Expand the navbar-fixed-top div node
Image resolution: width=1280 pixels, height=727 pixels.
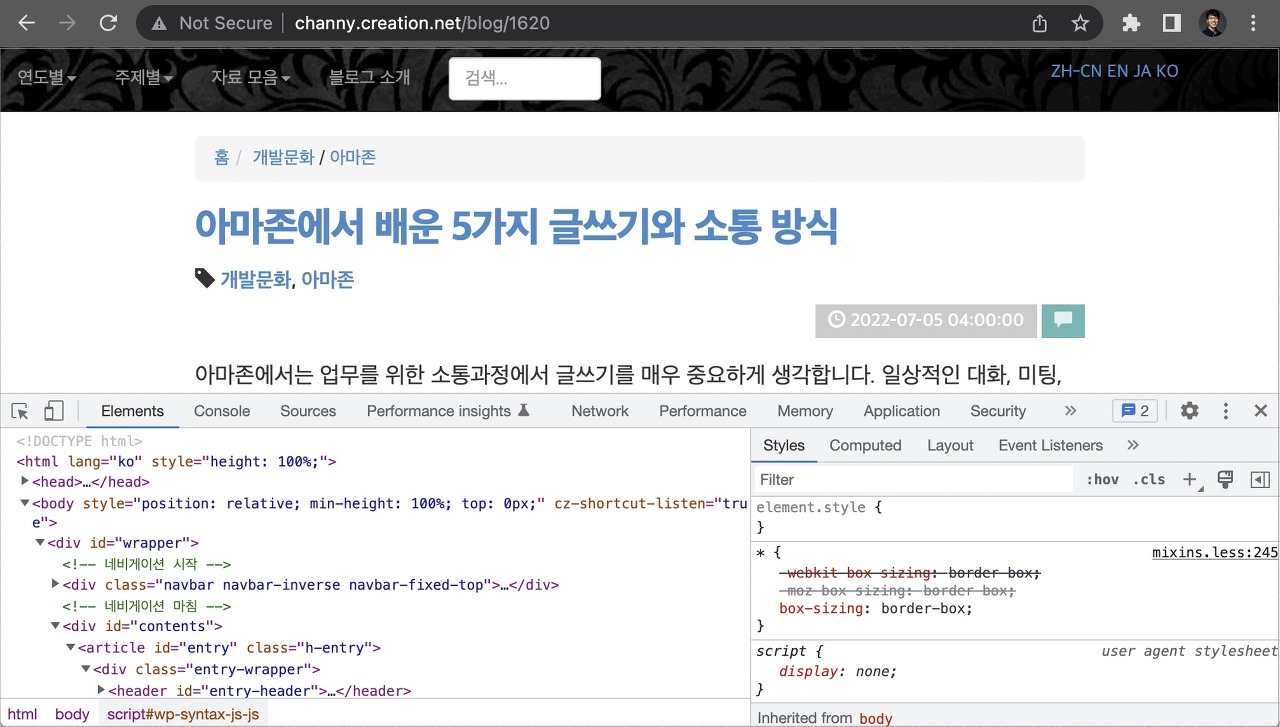point(56,584)
